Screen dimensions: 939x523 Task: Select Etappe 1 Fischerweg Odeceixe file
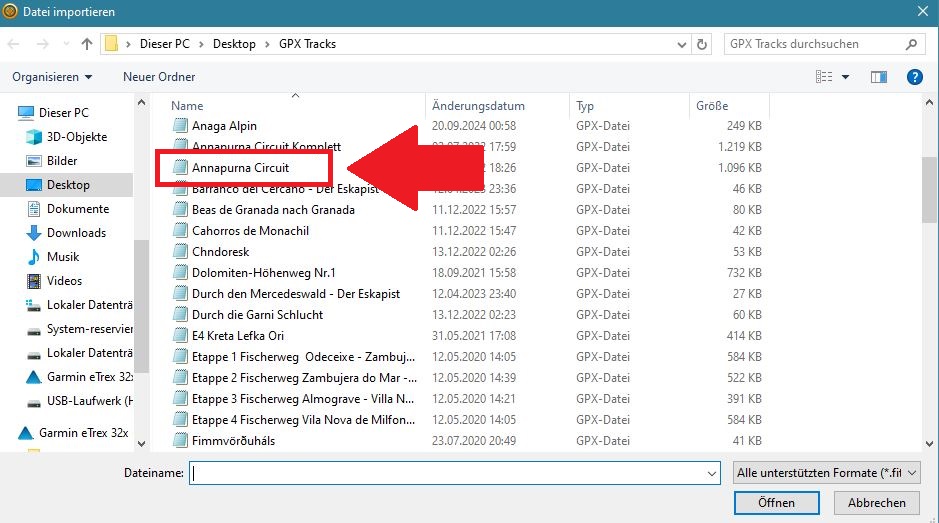tap(303, 356)
